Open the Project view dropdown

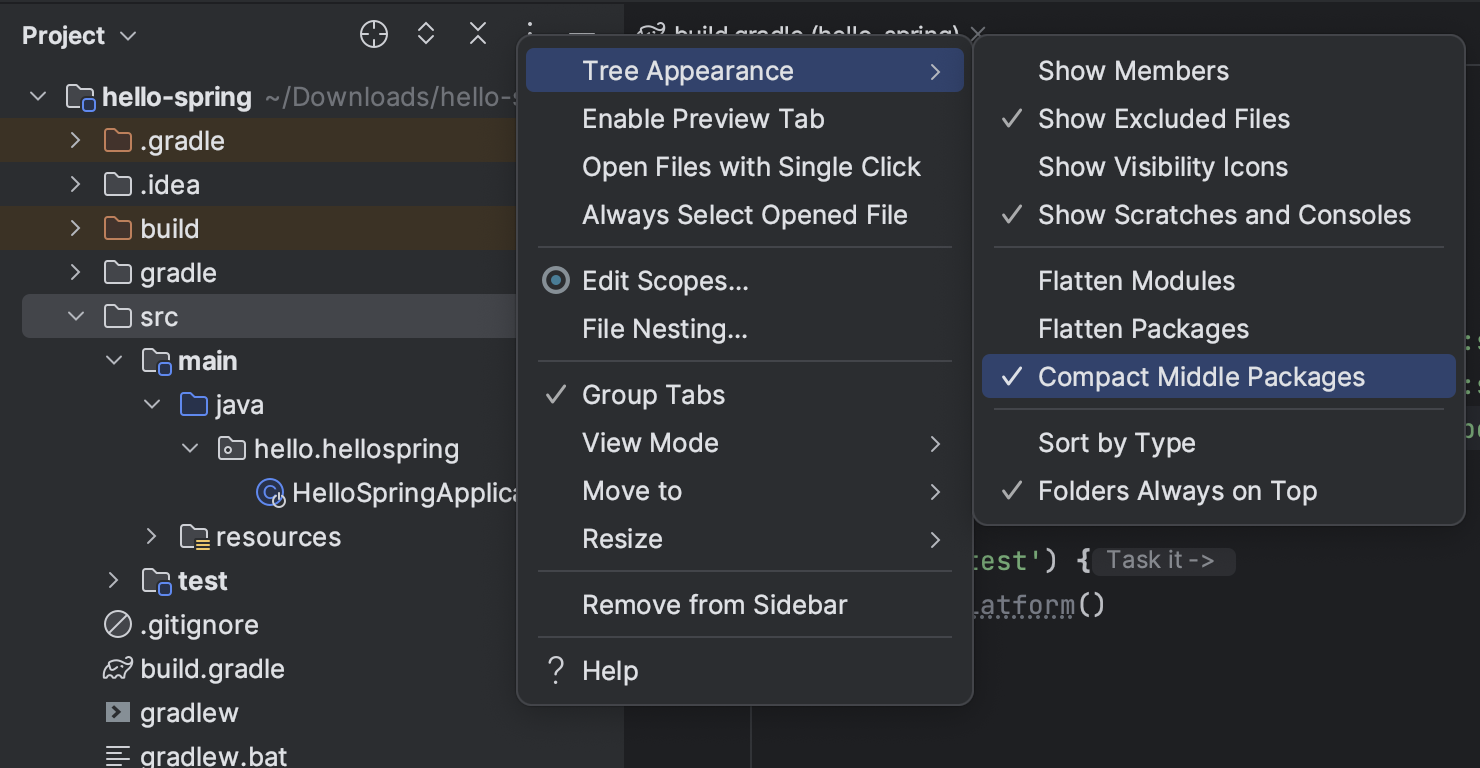pyautogui.click(x=79, y=36)
